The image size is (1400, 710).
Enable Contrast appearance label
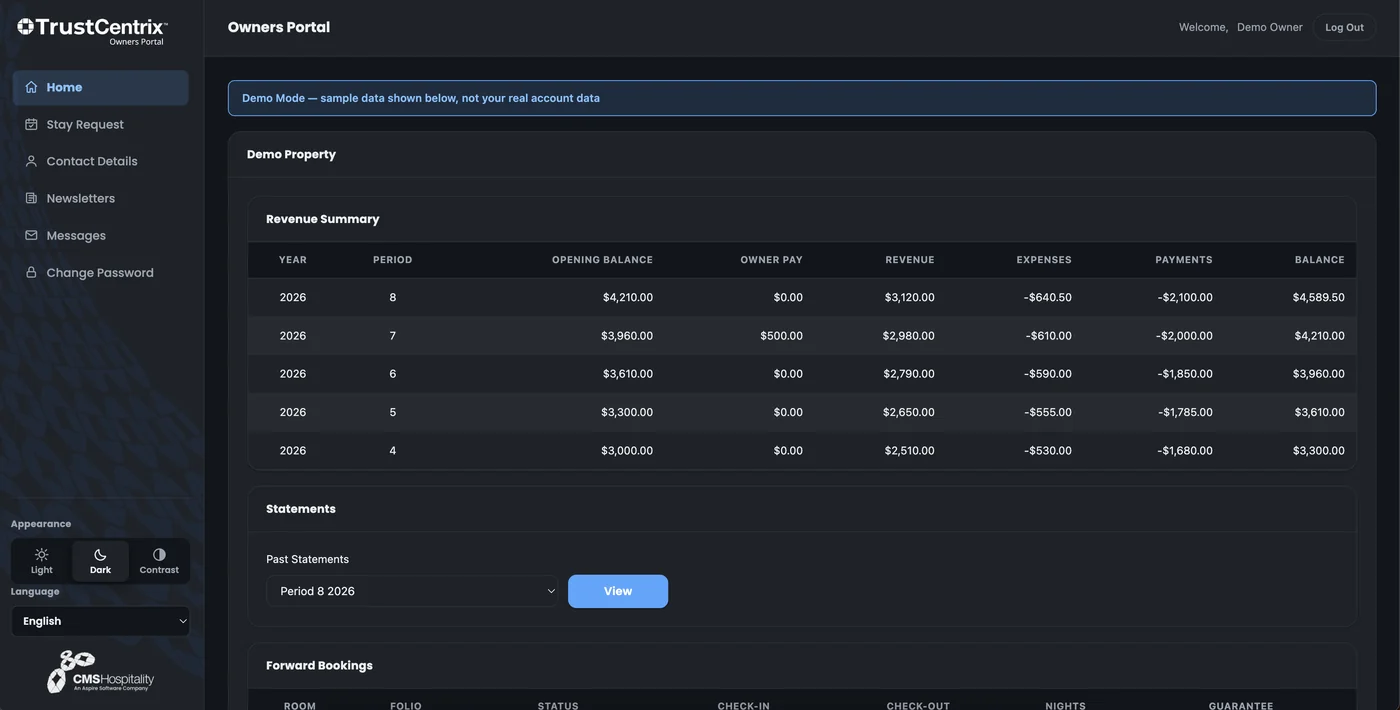(159, 570)
